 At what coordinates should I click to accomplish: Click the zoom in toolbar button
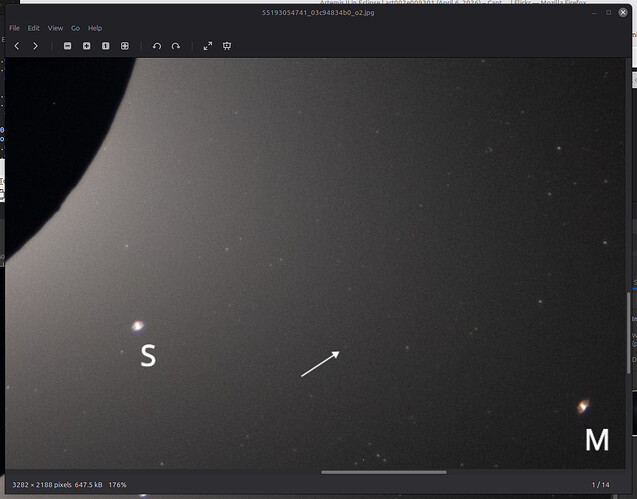(x=87, y=46)
